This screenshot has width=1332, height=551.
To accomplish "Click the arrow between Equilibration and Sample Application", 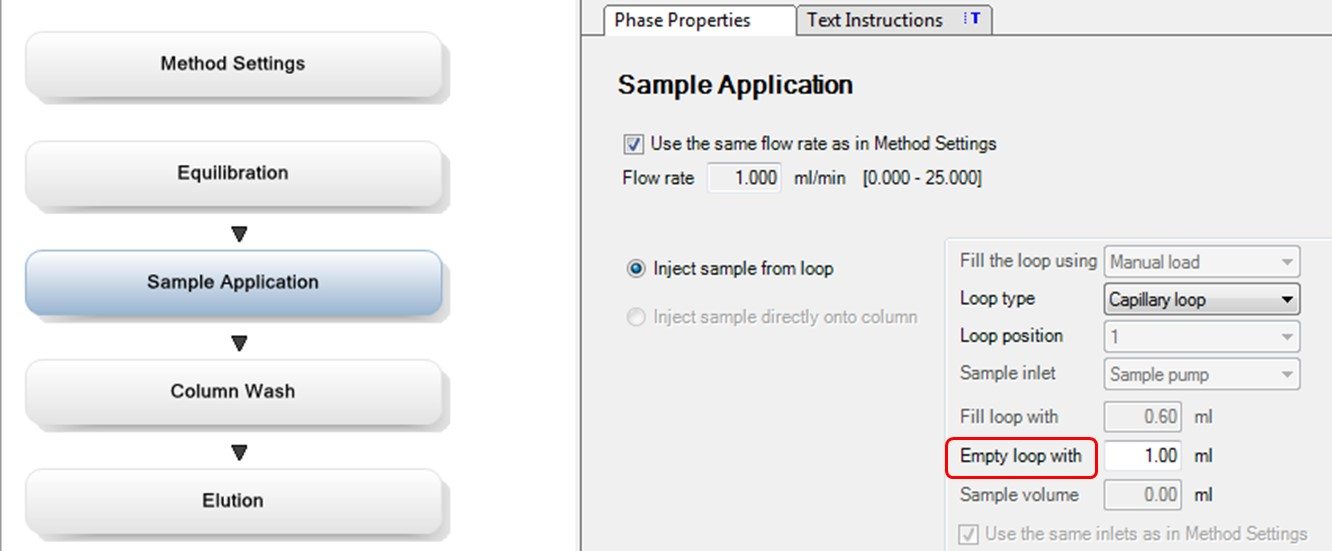I will (238, 234).
